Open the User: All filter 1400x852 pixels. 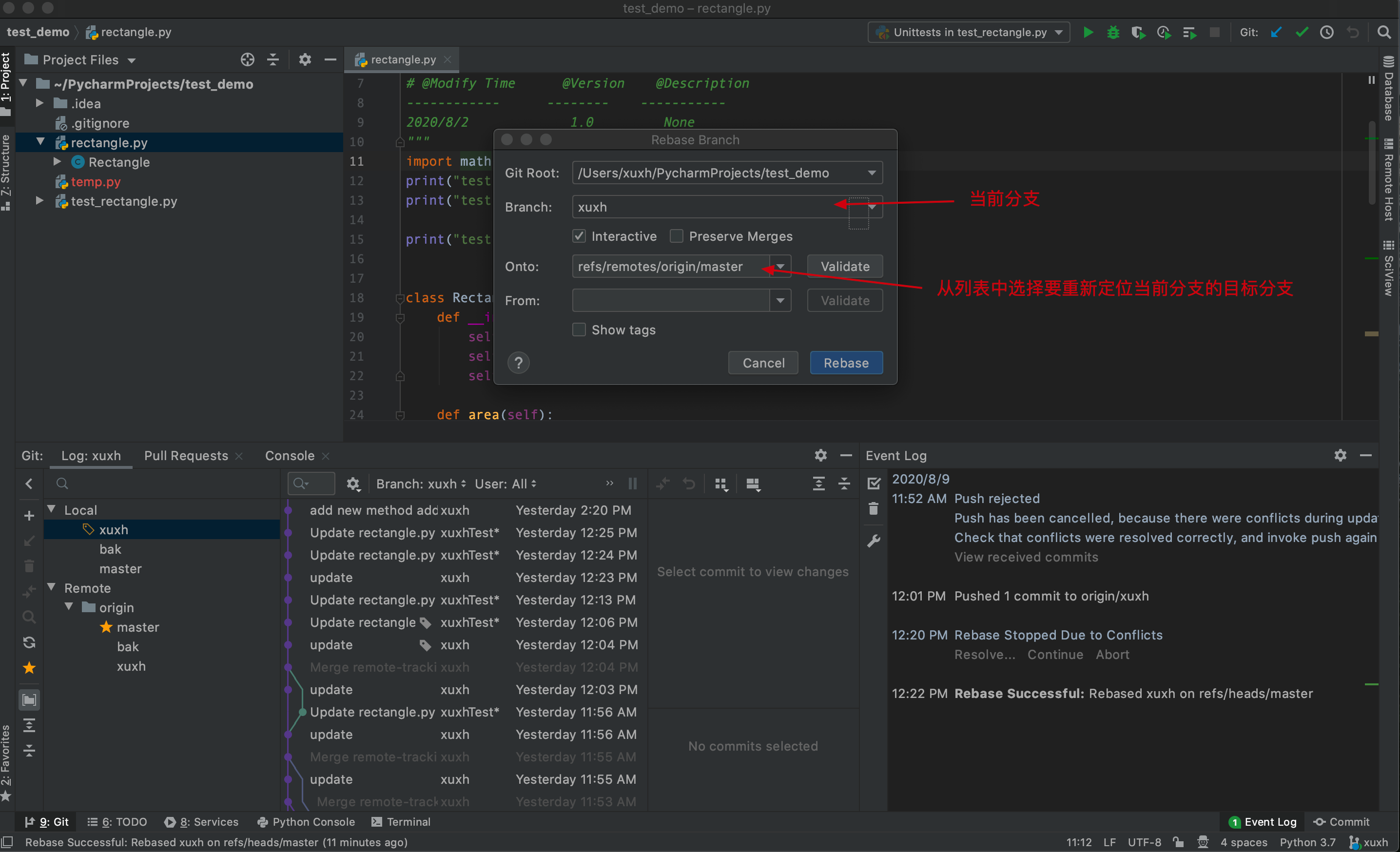pyautogui.click(x=505, y=484)
